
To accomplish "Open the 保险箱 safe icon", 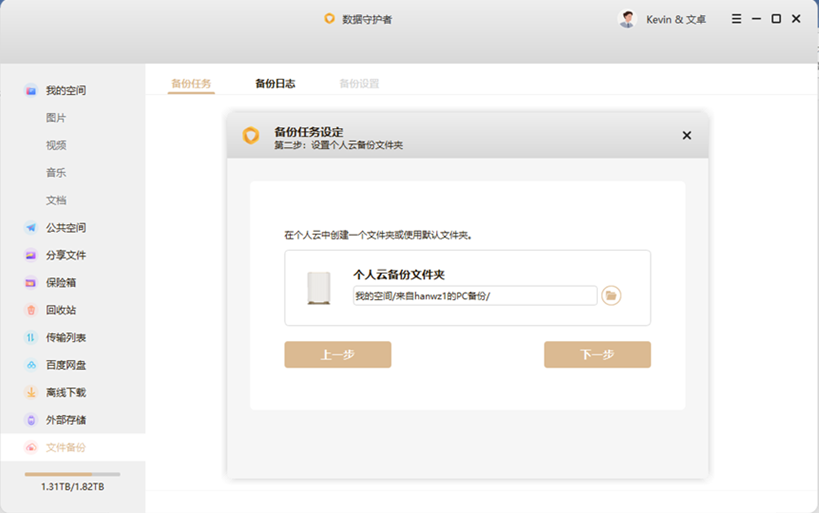I will click(31, 283).
